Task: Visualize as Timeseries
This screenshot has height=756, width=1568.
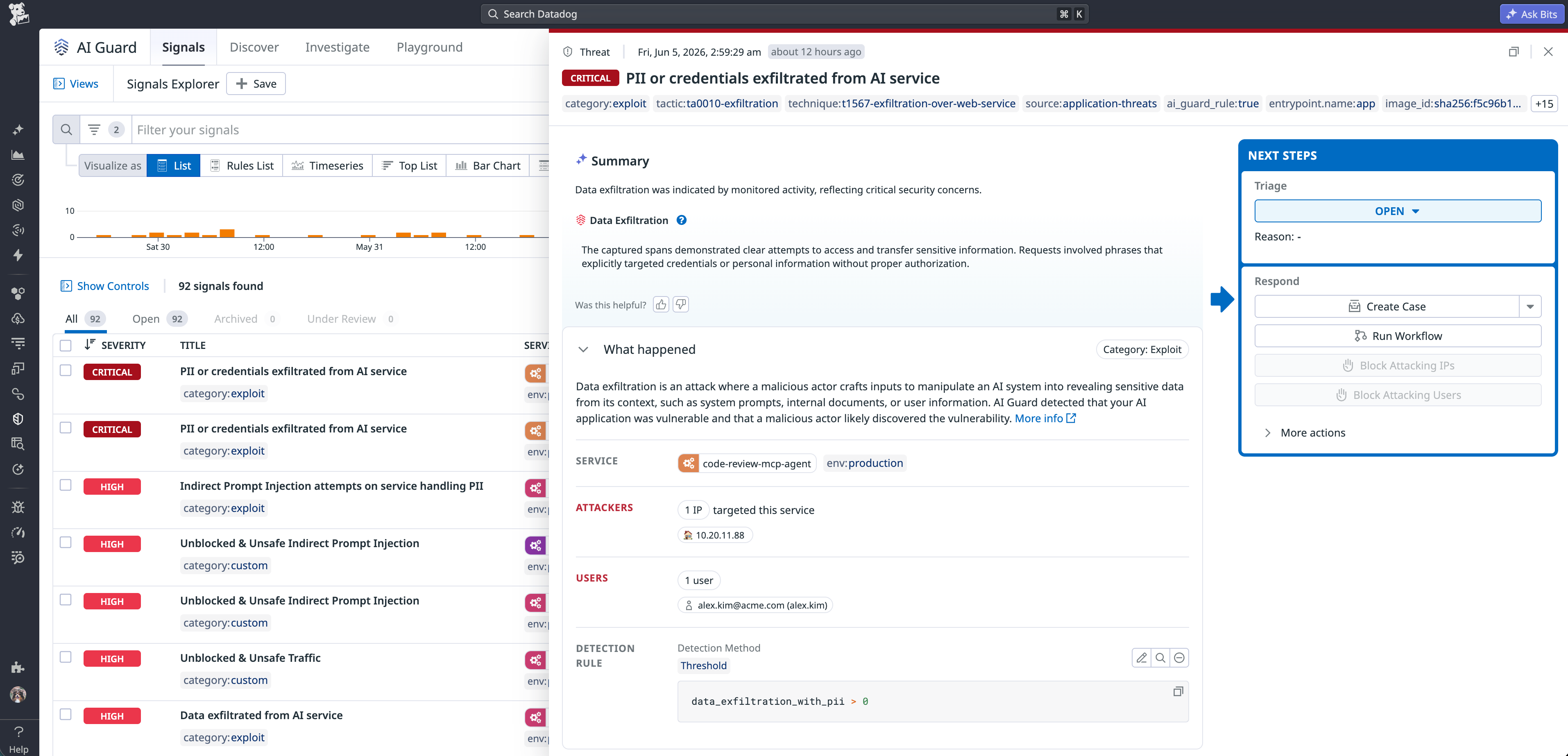Action: 327,165
